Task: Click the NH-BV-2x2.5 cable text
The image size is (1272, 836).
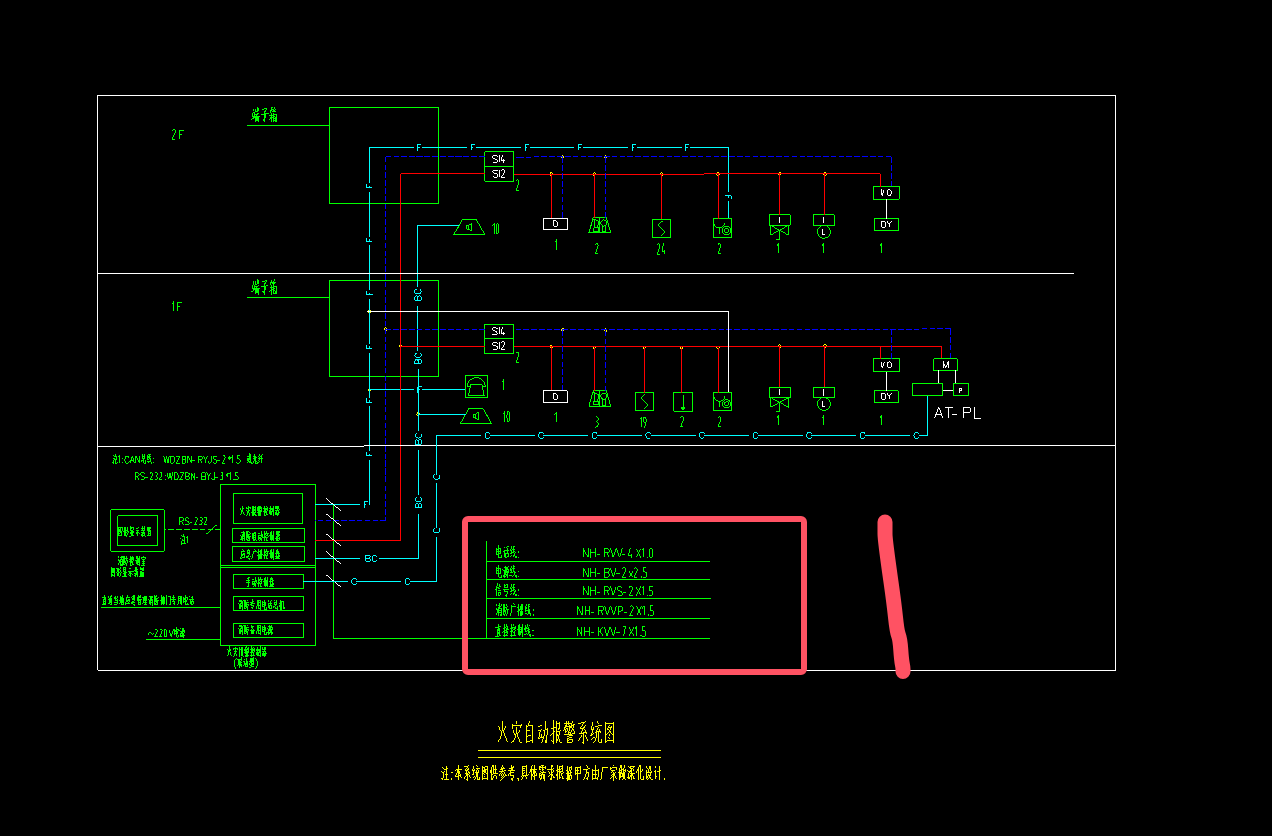Action: pyautogui.click(x=615, y=573)
